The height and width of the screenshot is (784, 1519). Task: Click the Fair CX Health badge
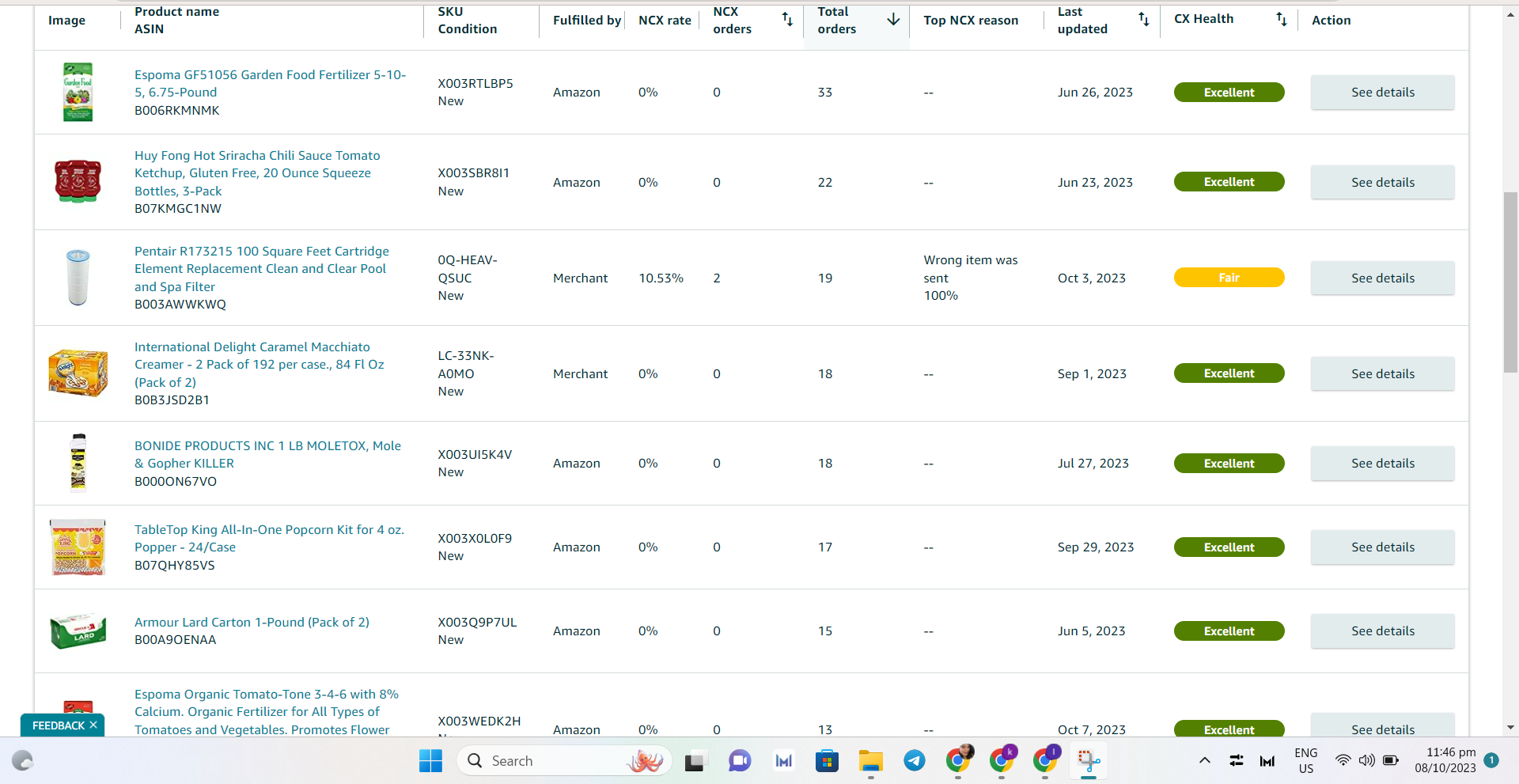point(1229,278)
